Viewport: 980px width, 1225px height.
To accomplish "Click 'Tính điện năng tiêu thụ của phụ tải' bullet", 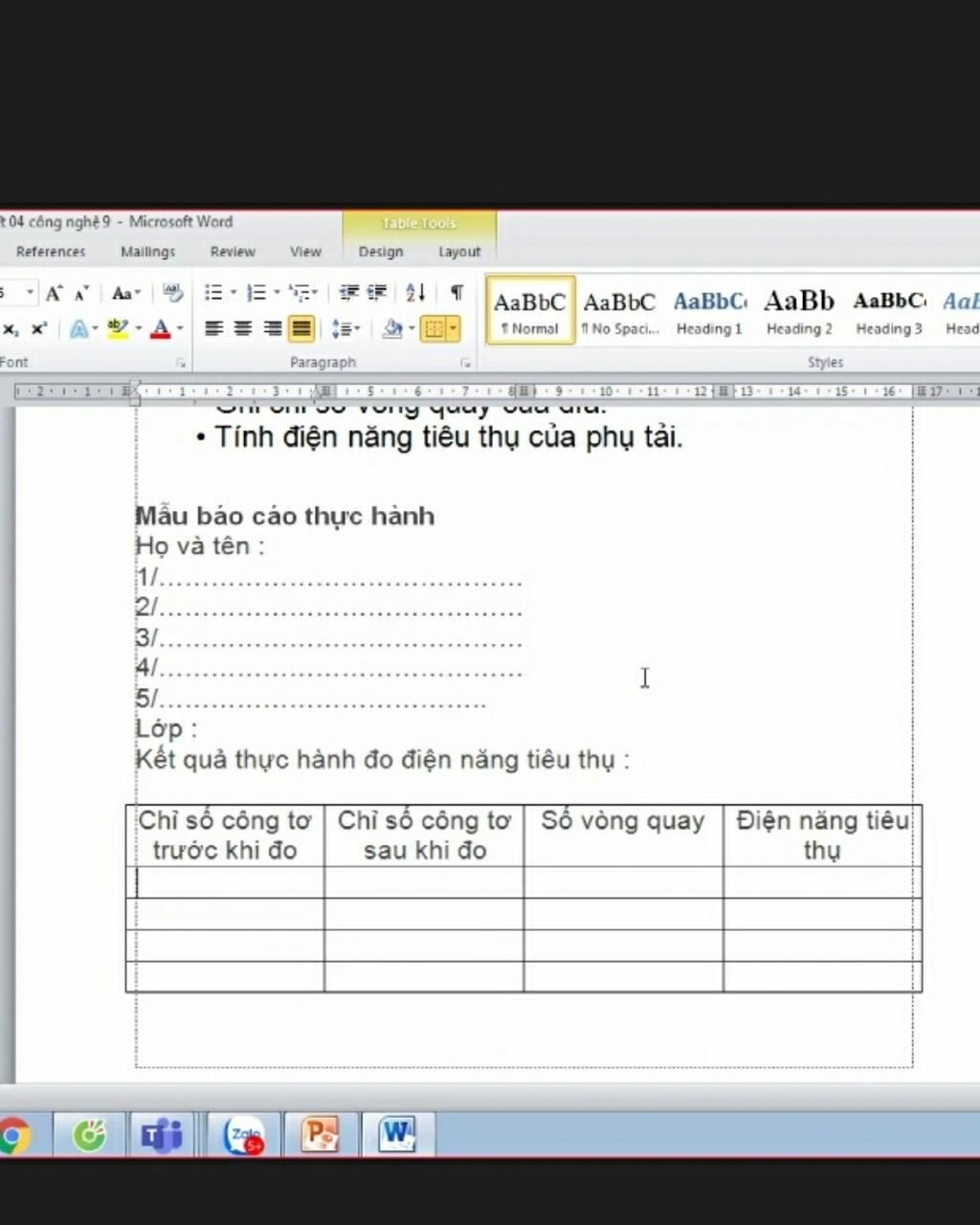I will [x=448, y=437].
